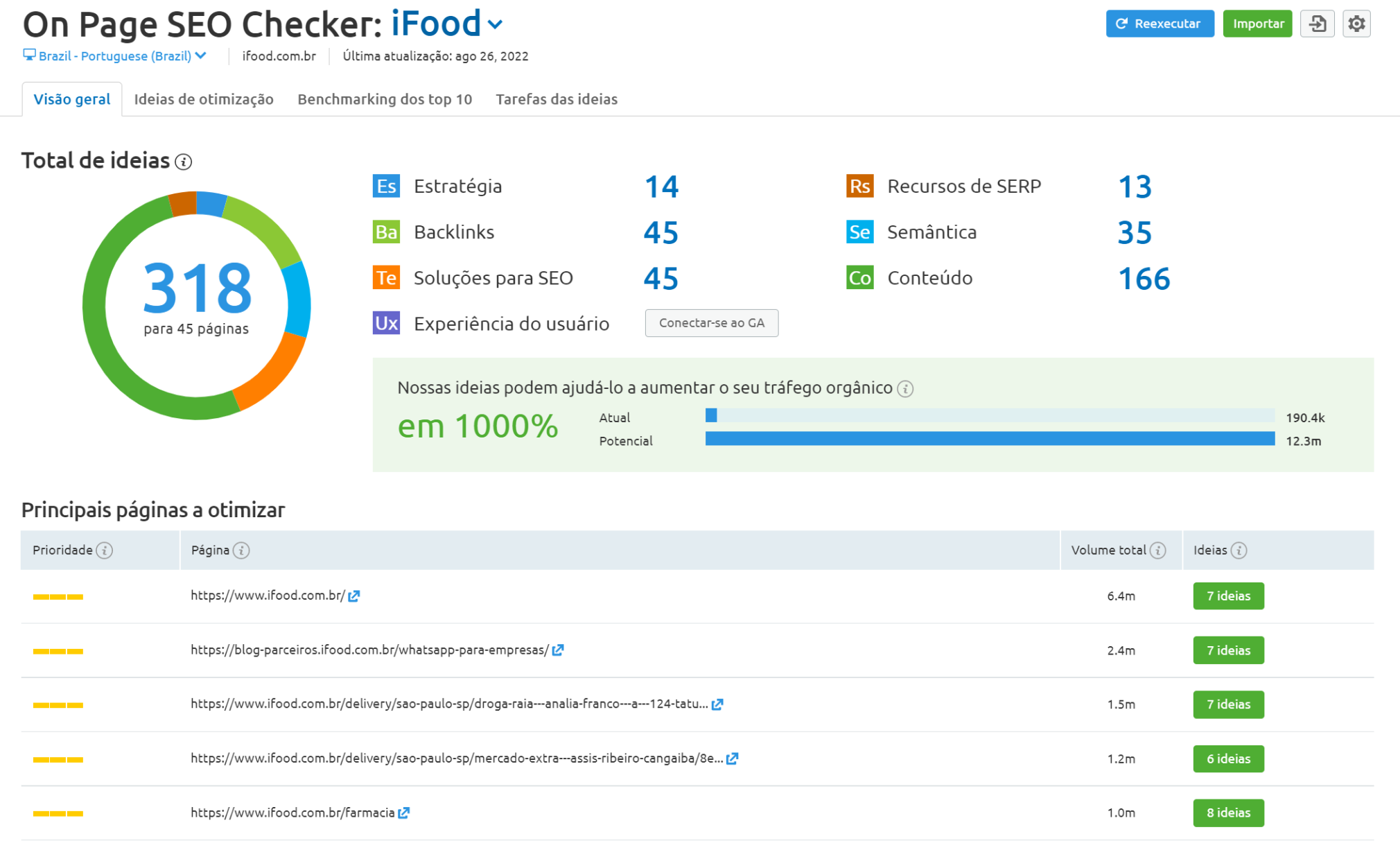Open the export report icon
Image resolution: width=1400 pixels, height=841 pixels.
1316,23
